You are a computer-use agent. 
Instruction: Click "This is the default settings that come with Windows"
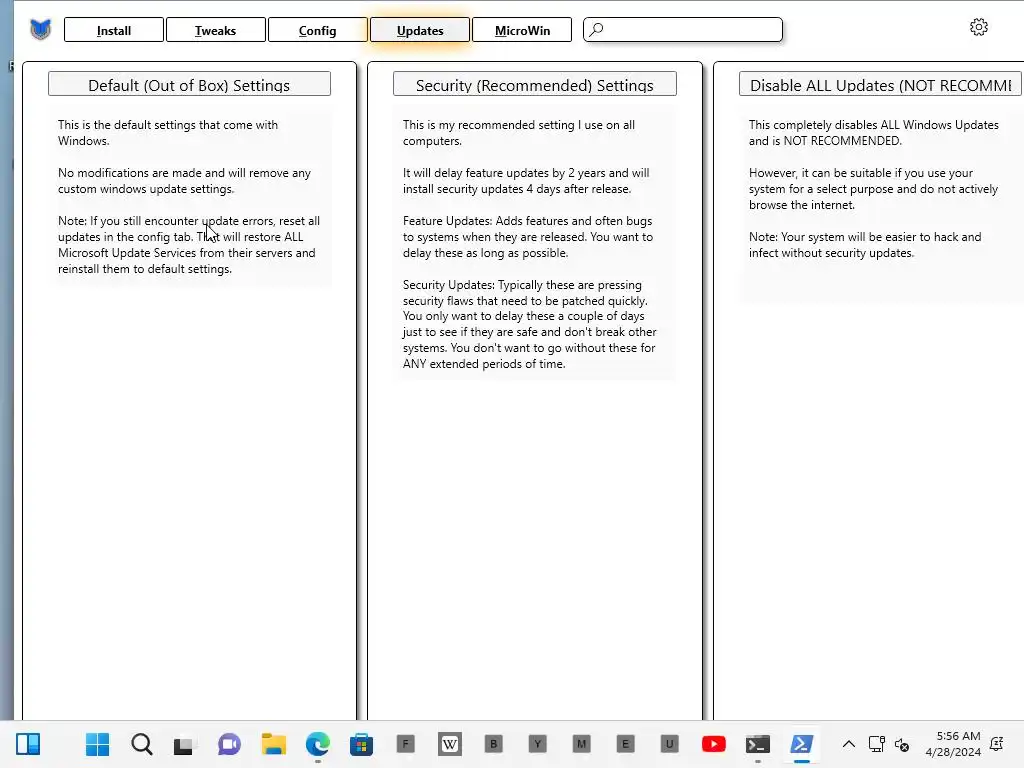[168, 133]
